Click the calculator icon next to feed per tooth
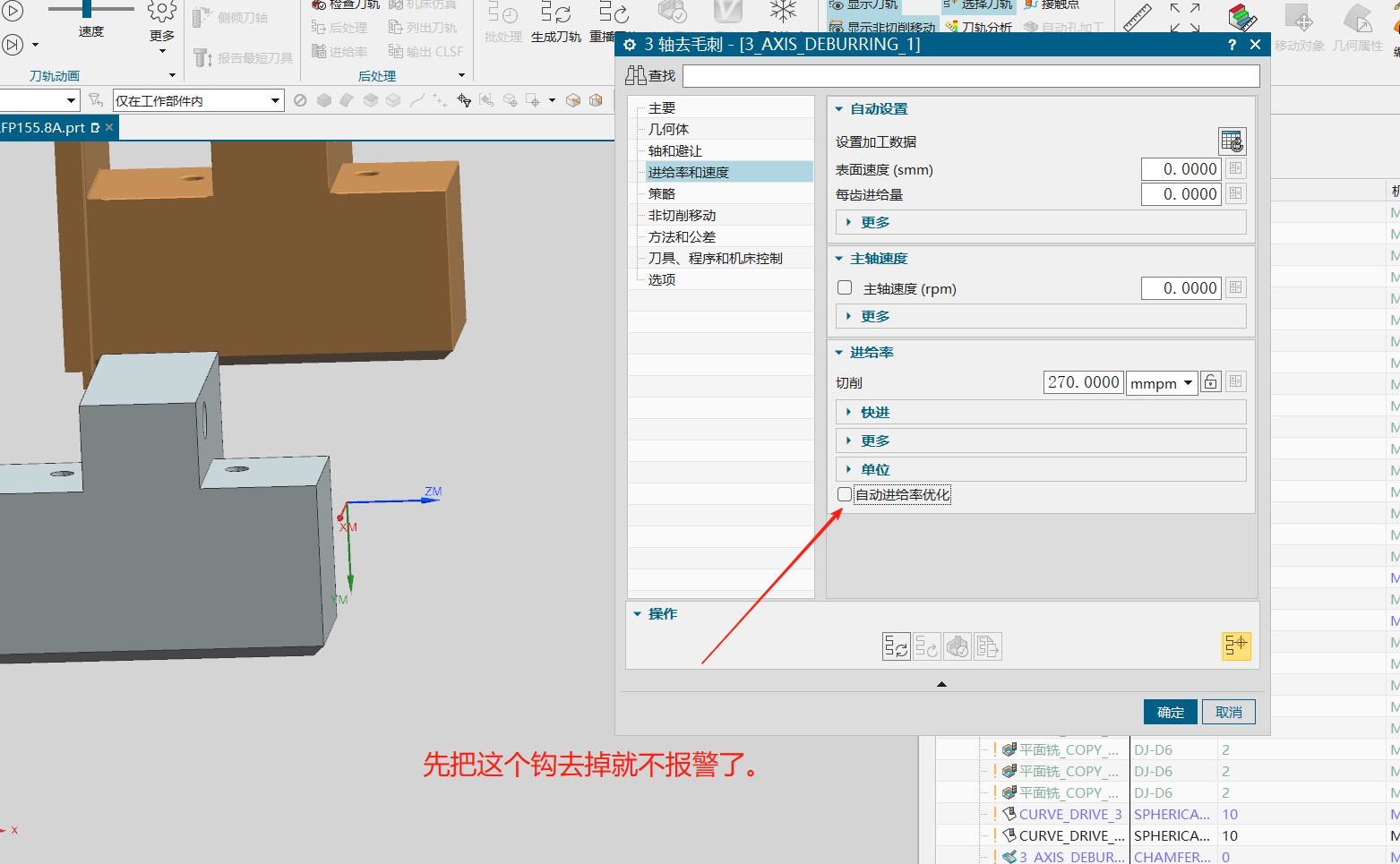Screen dimensions: 1400x864 click(x=1235, y=193)
